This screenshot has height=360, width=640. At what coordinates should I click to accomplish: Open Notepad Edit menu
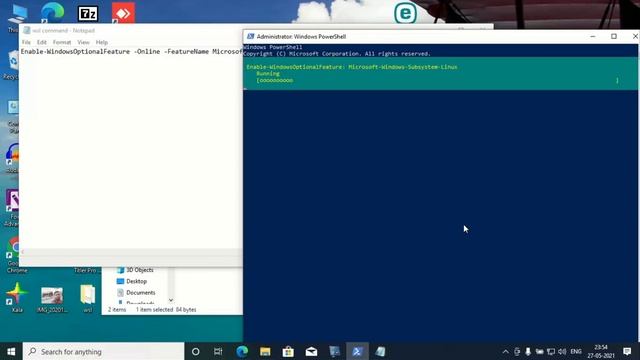pyautogui.click(x=42, y=42)
